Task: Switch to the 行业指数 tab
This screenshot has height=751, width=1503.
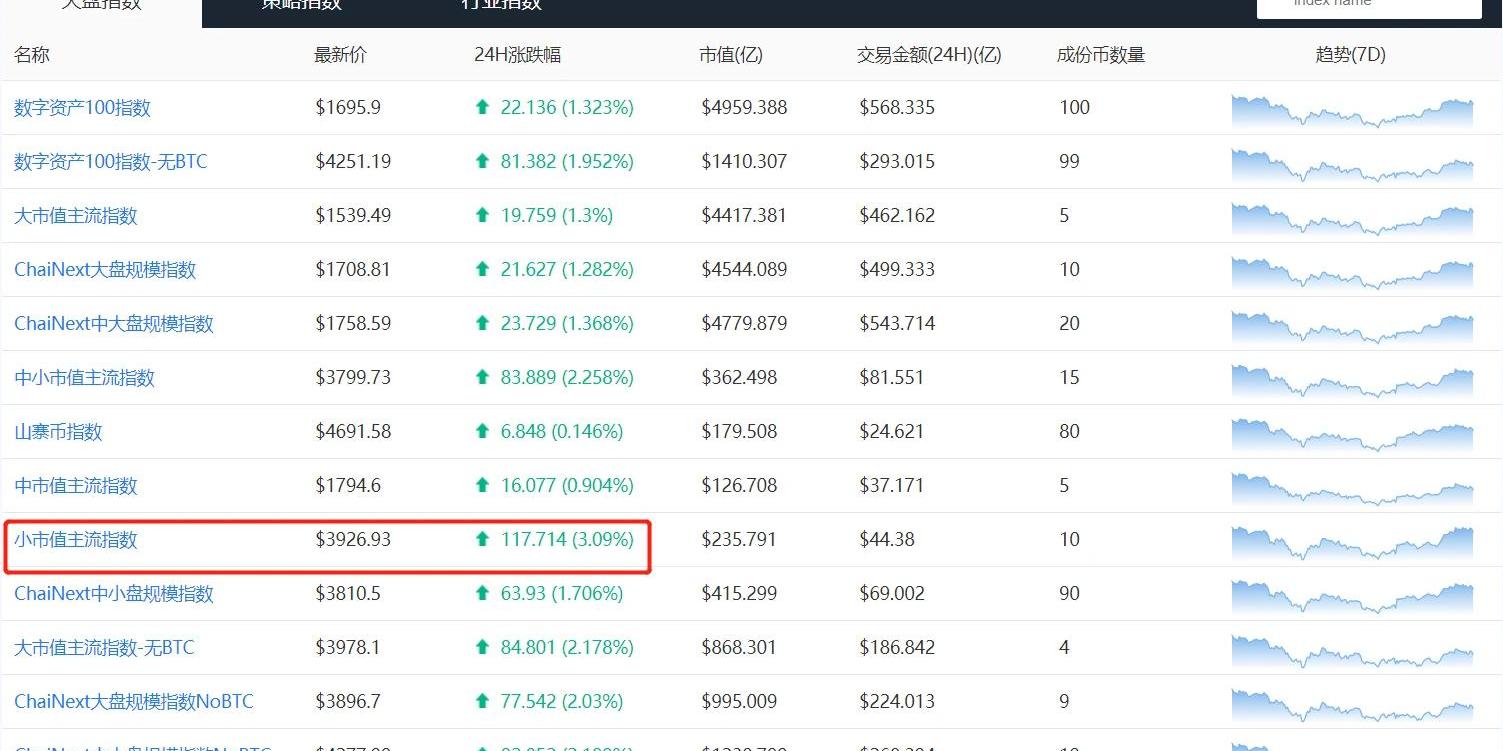Action: pos(501,5)
